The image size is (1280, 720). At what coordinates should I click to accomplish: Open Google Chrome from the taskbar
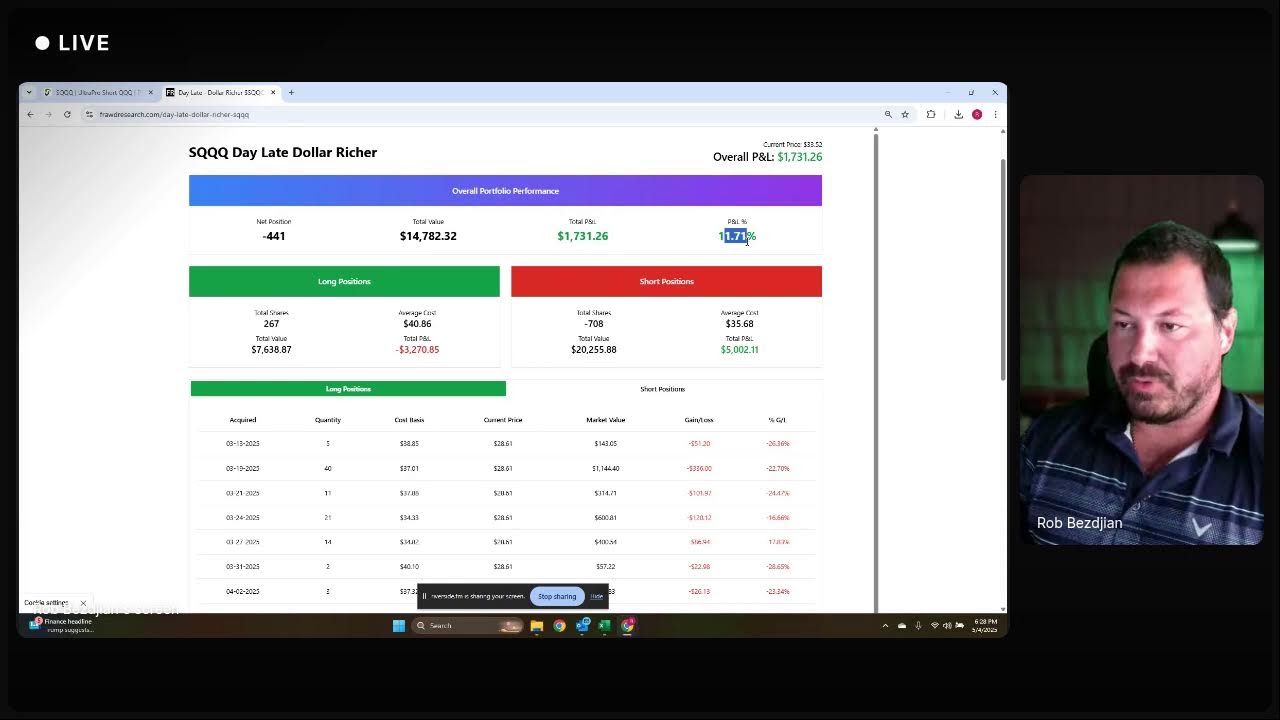560,626
